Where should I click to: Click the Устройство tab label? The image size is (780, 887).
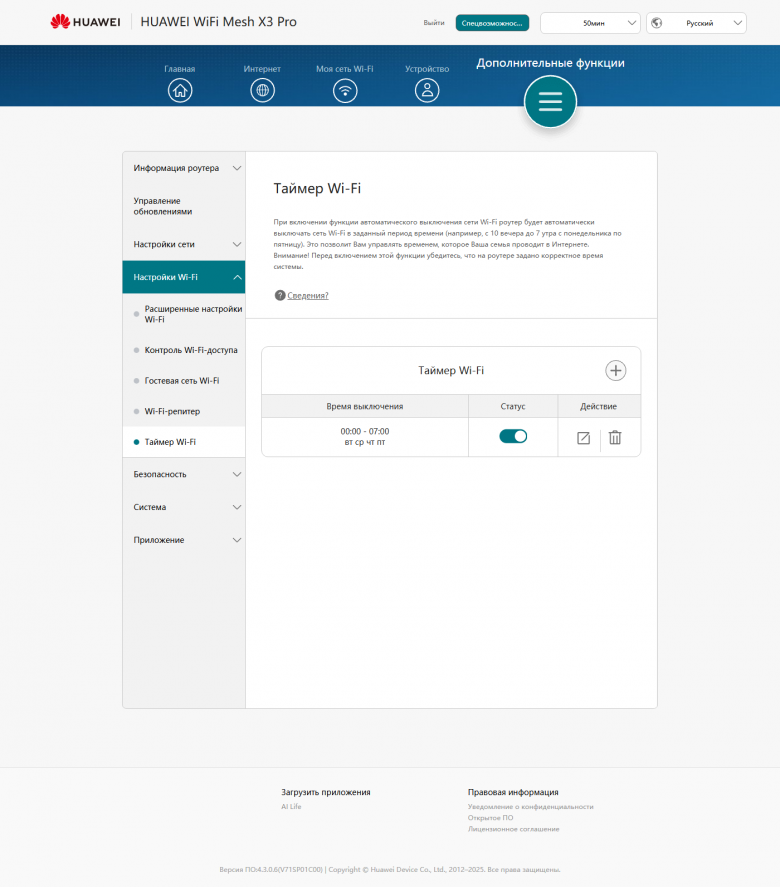[427, 69]
